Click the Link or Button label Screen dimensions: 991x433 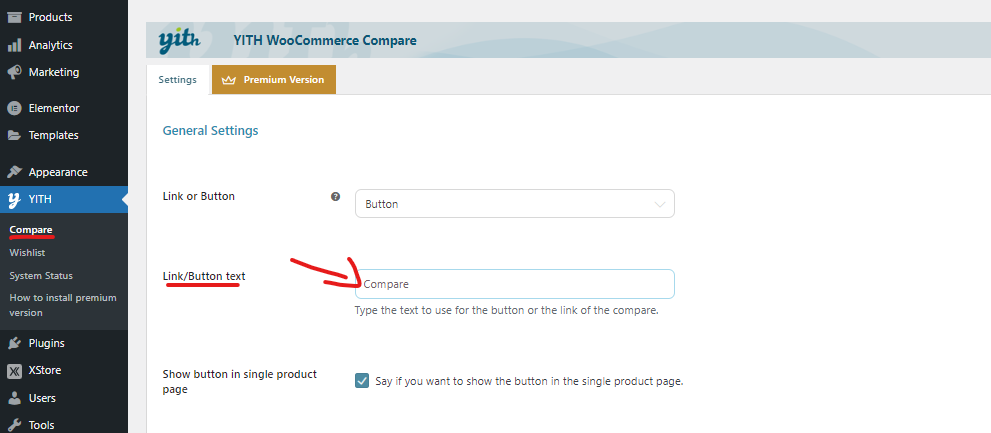(198, 196)
